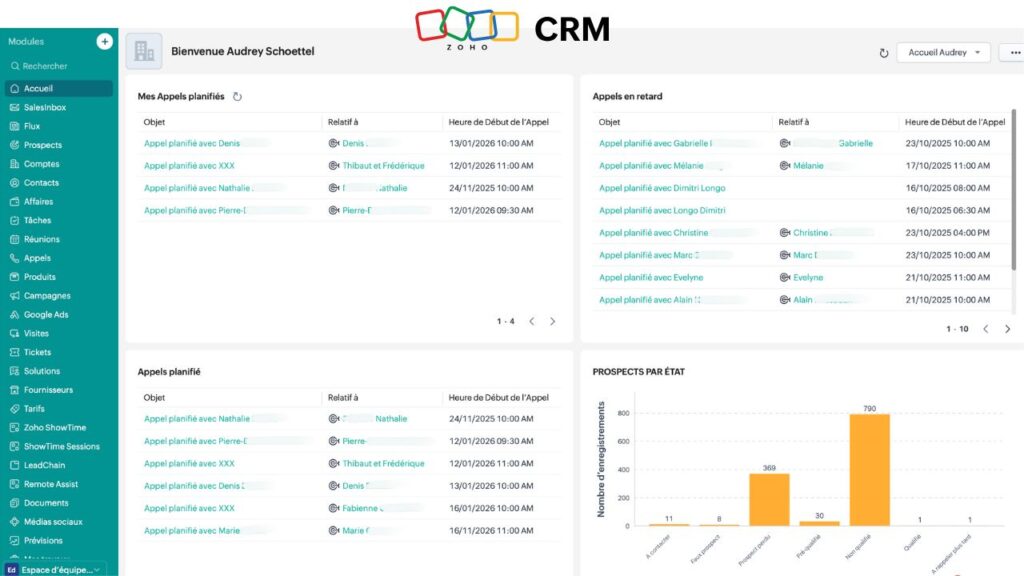
Task: Open the three-dots more options button
Action: coord(1014,52)
